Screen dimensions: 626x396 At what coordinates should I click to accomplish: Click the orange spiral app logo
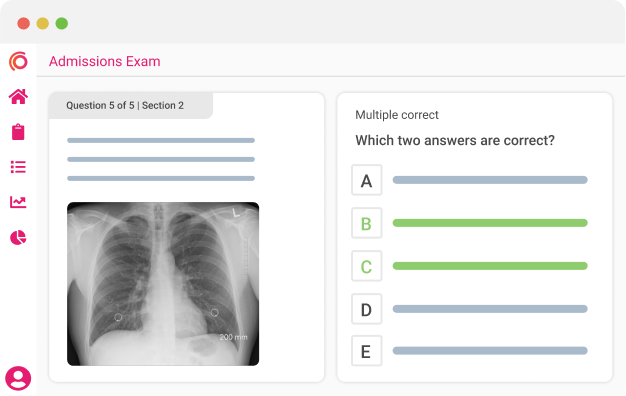(18, 61)
